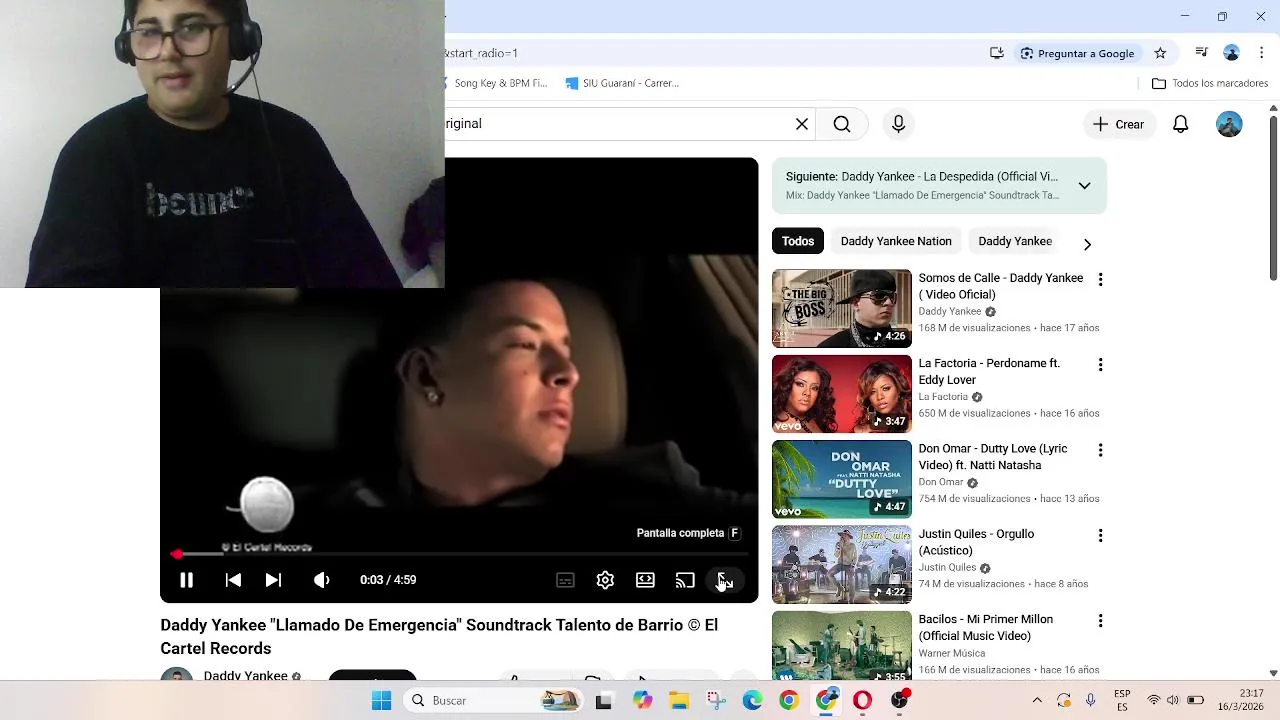This screenshot has height=720, width=1280.
Task: Bookmark this page with the star
Action: (x=1160, y=53)
